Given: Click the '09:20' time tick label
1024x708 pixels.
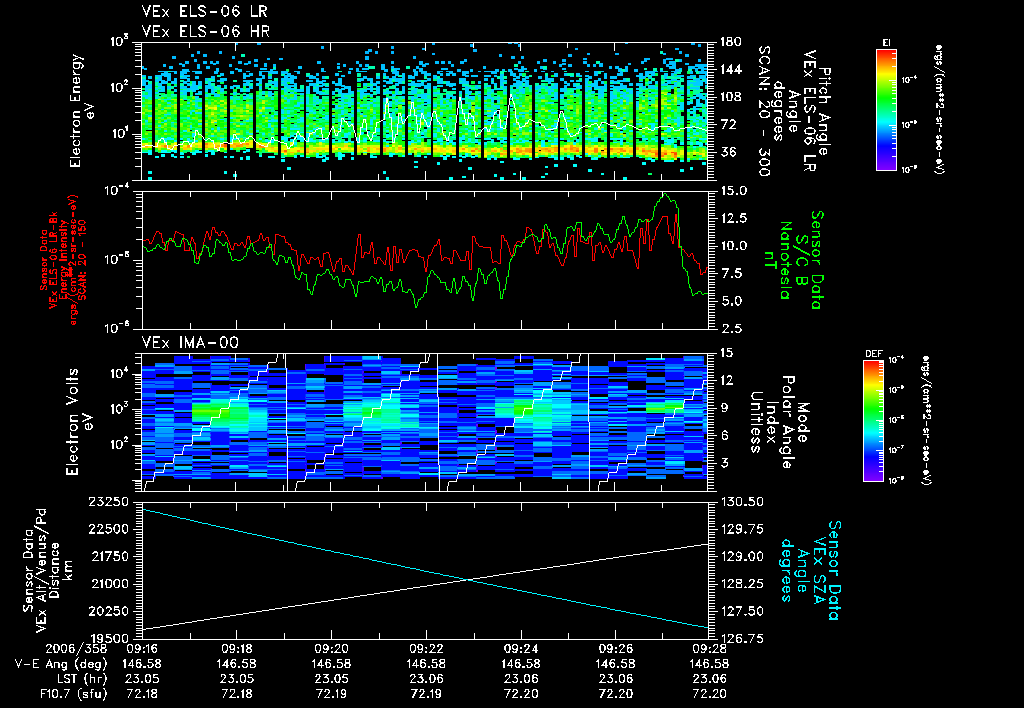Looking at the screenshot, I should pyautogui.click(x=331, y=649).
